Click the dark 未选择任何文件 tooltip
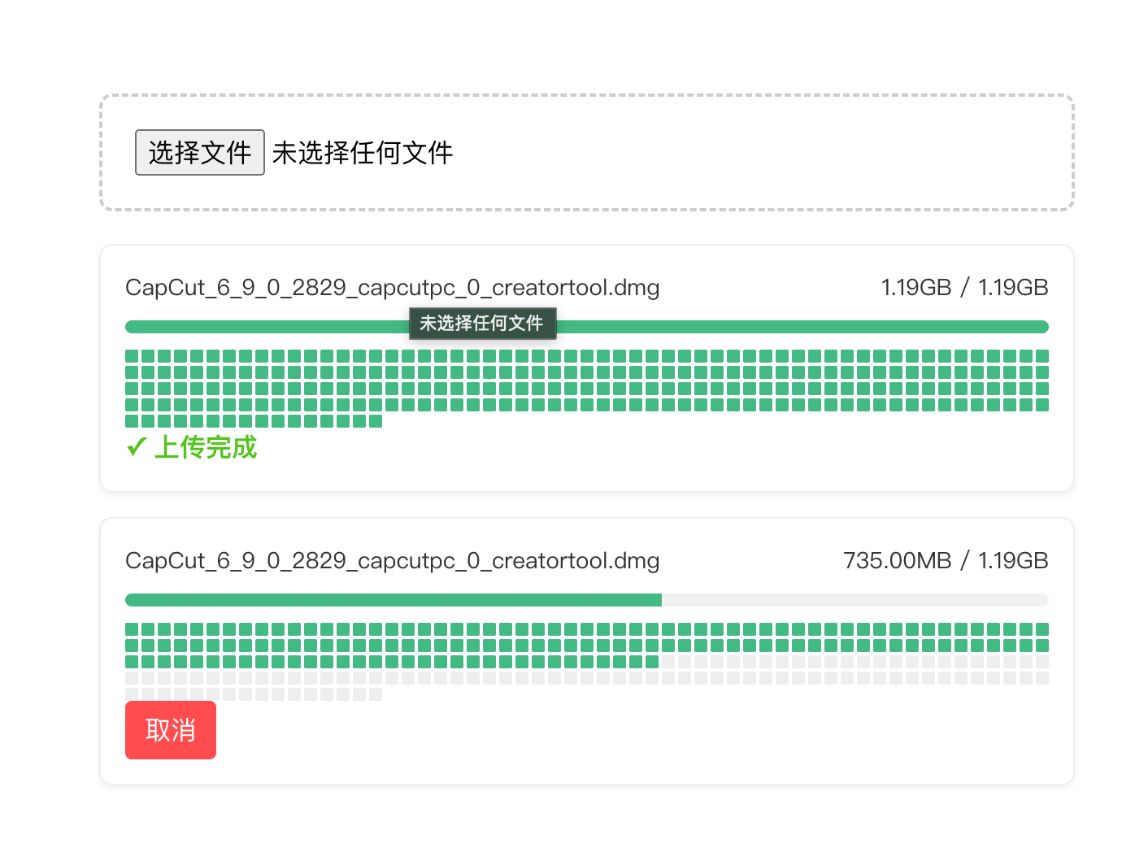The width and height of the screenshot is (1148, 861). tap(482, 323)
